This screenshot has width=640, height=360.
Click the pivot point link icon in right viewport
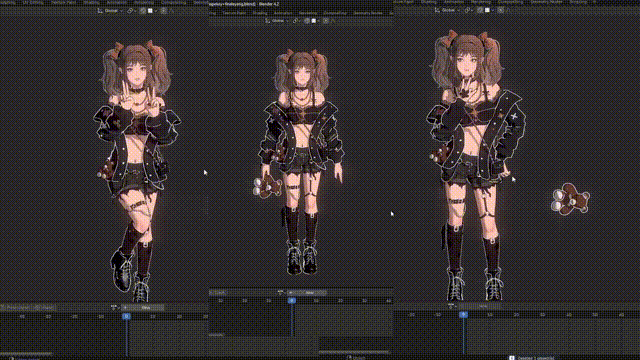[x=468, y=10]
